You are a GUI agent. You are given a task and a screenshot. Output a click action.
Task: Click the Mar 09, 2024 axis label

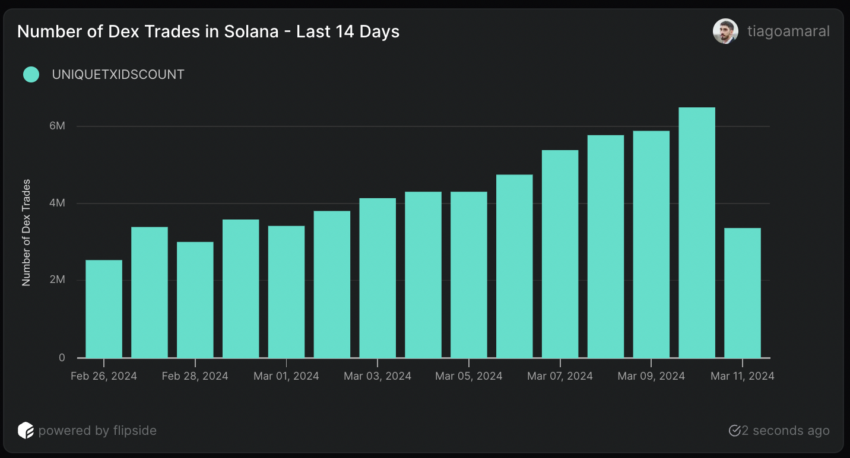pos(651,376)
